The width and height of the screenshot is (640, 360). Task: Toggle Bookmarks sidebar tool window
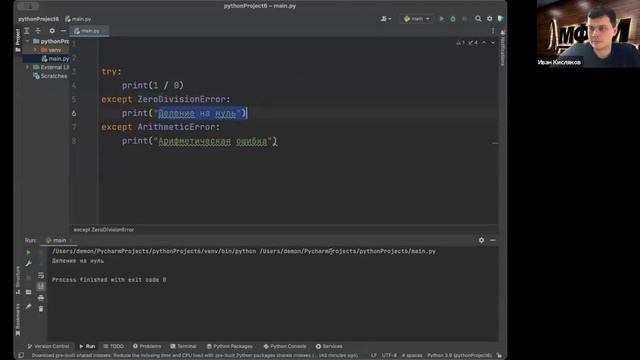[x=18, y=319]
